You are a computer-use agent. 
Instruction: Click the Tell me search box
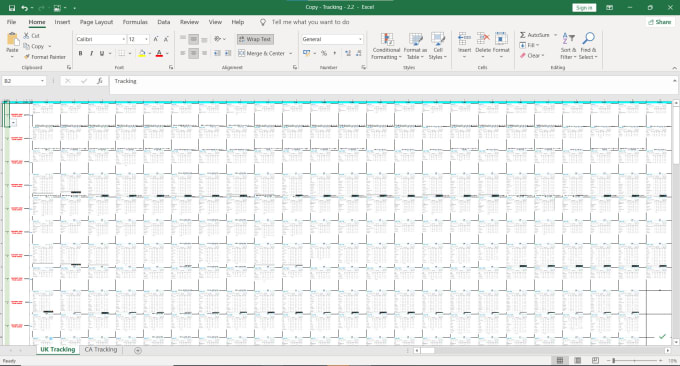(x=311, y=22)
